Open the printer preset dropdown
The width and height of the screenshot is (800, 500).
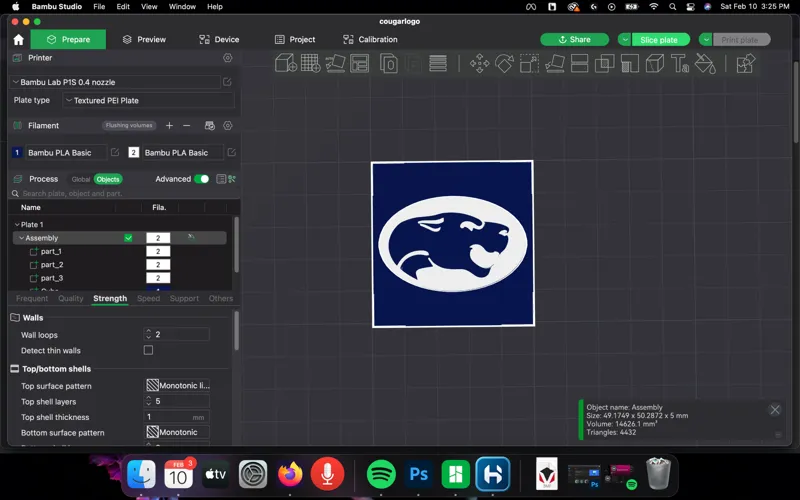[115, 82]
